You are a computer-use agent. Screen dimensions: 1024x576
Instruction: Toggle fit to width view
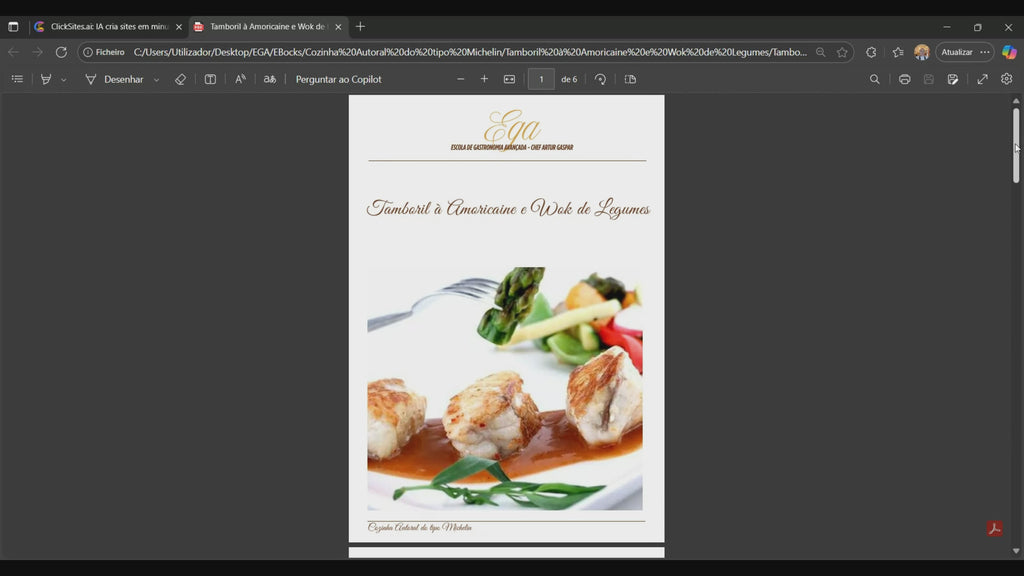(509, 79)
